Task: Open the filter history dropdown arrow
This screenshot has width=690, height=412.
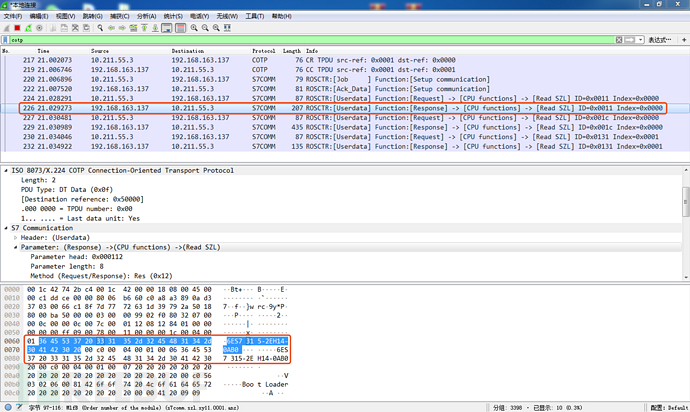Action: click(x=640, y=39)
